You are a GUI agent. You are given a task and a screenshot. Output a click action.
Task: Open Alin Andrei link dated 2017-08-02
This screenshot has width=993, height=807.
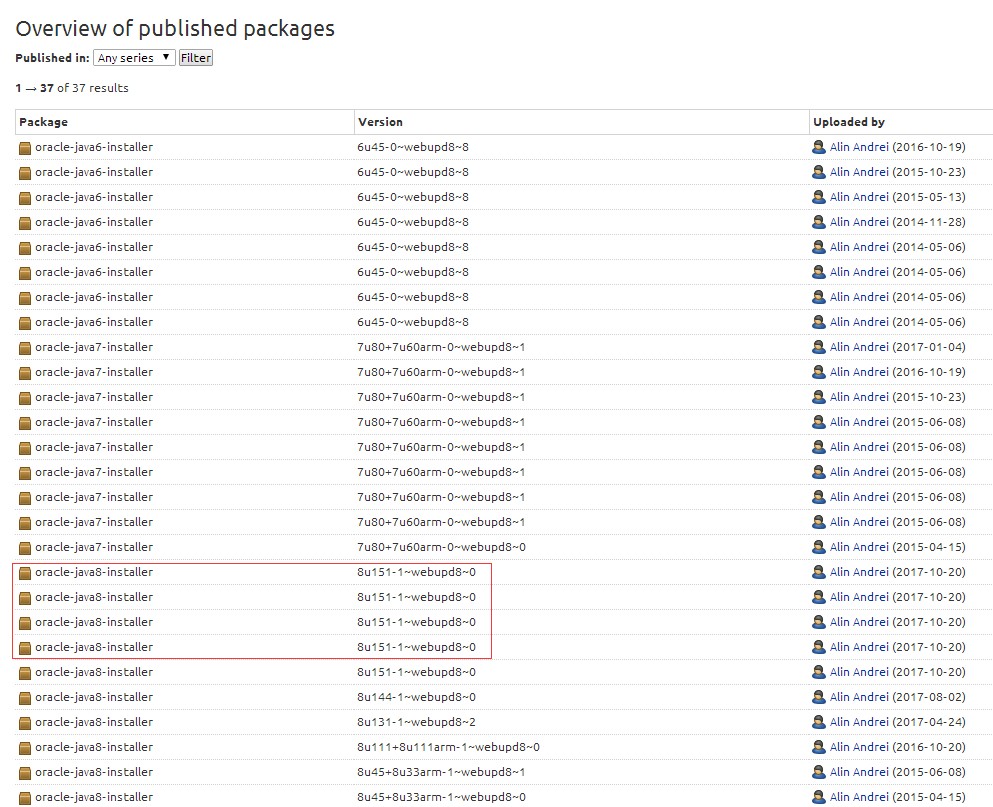pos(859,697)
